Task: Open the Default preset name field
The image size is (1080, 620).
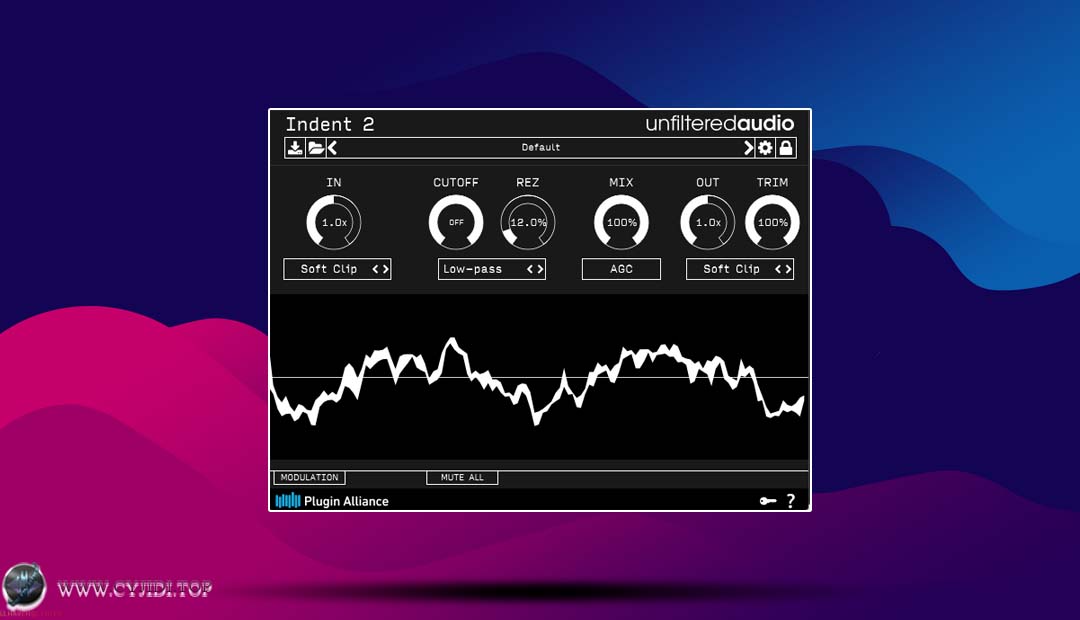Action: (x=541, y=147)
